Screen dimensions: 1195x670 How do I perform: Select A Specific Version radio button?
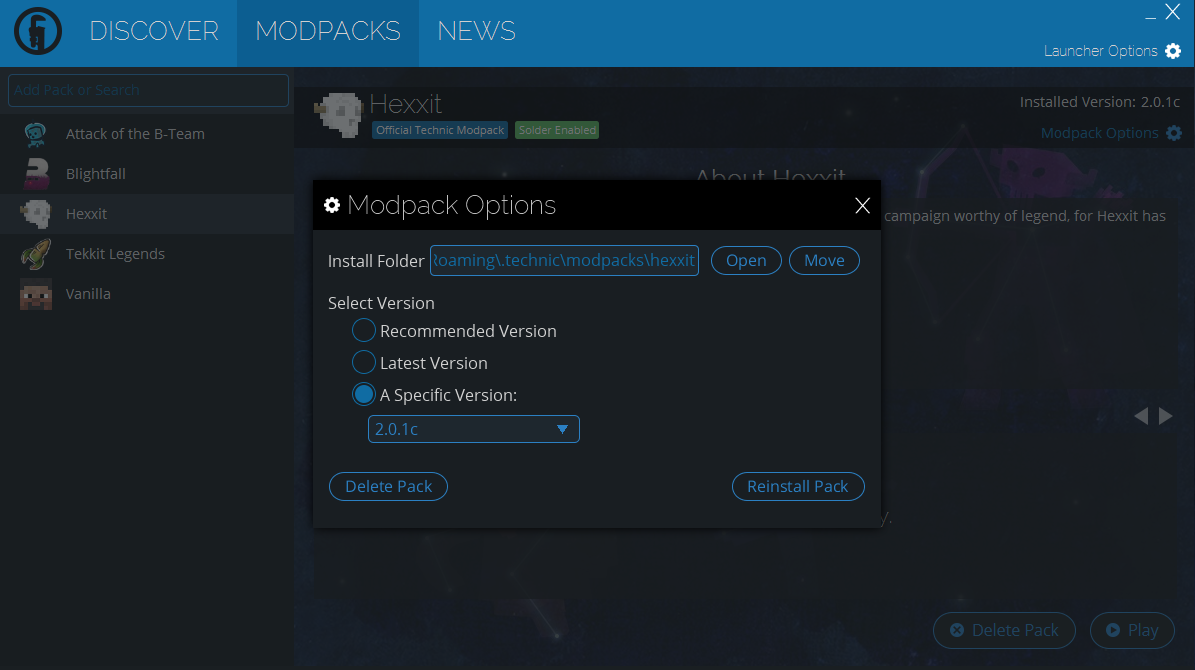(x=364, y=395)
